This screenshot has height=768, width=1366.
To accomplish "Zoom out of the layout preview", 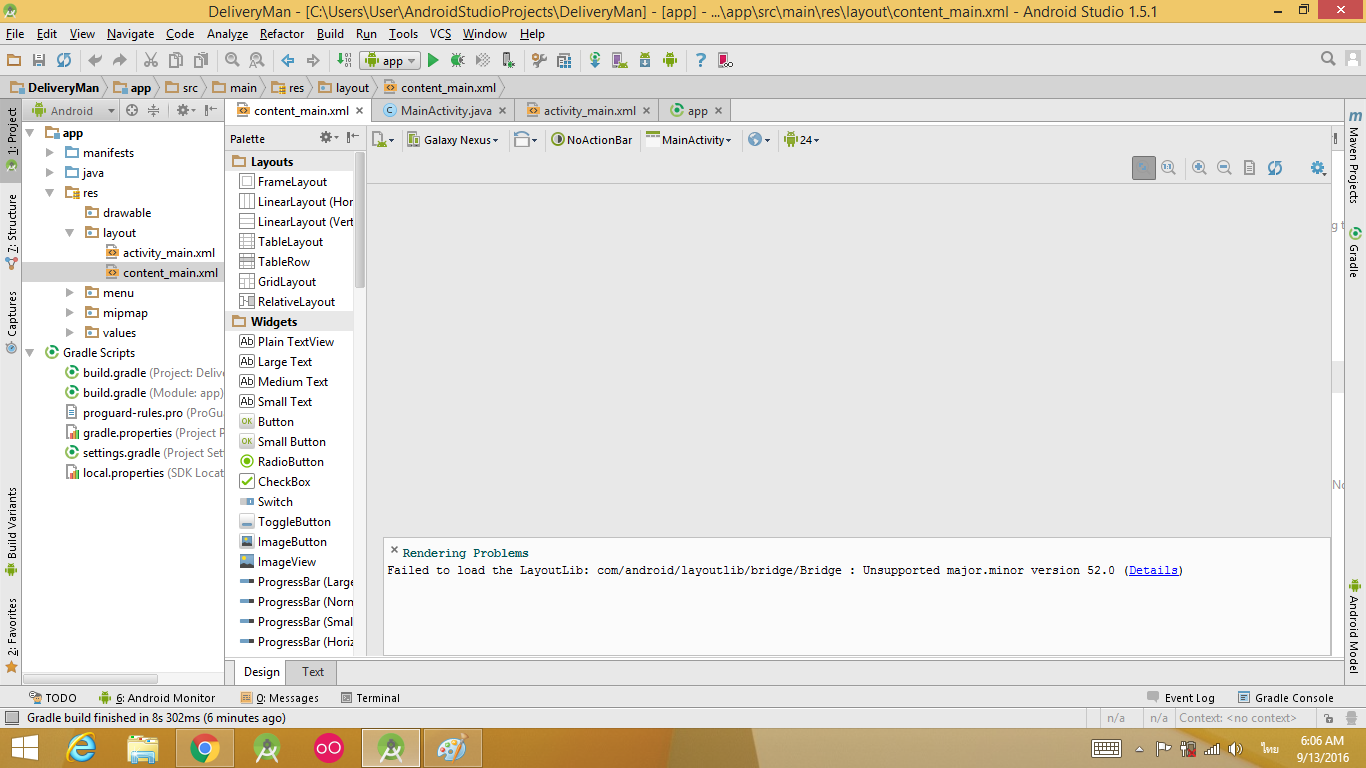I will (1224, 168).
